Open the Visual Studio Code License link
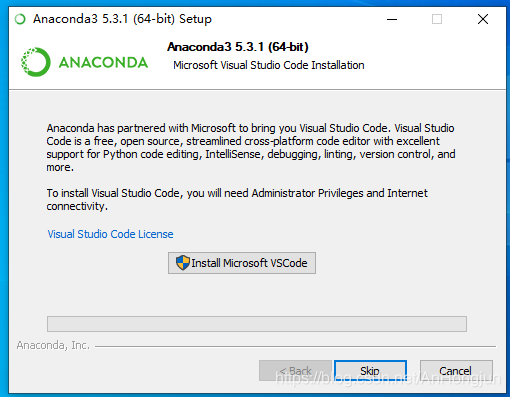 coord(110,234)
